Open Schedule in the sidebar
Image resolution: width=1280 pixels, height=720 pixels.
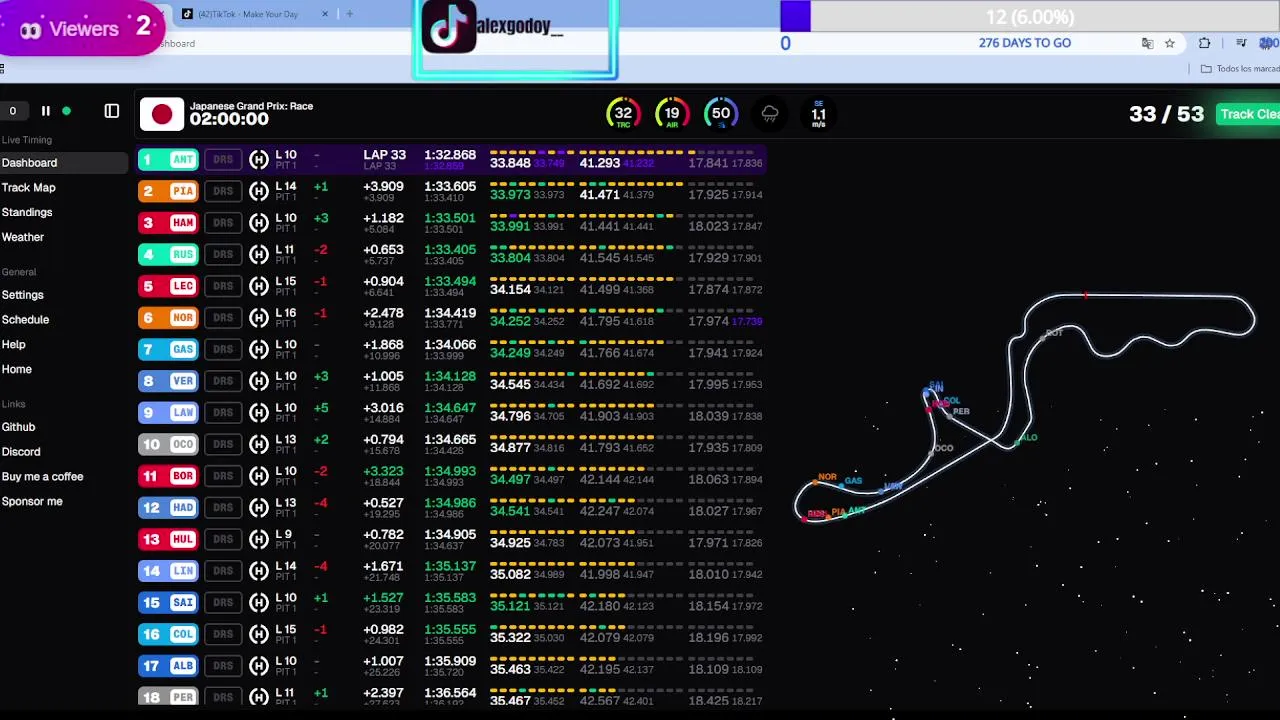click(x=25, y=320)
